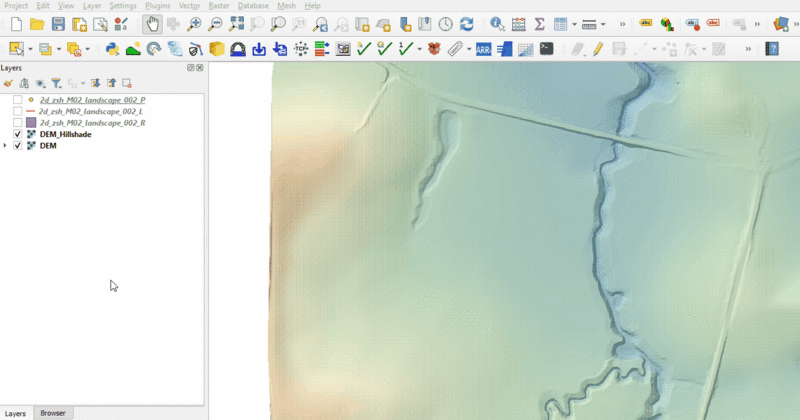Open the Plugins menu
The height and width of the screenshot is (420, 800).
click(157, 6)
